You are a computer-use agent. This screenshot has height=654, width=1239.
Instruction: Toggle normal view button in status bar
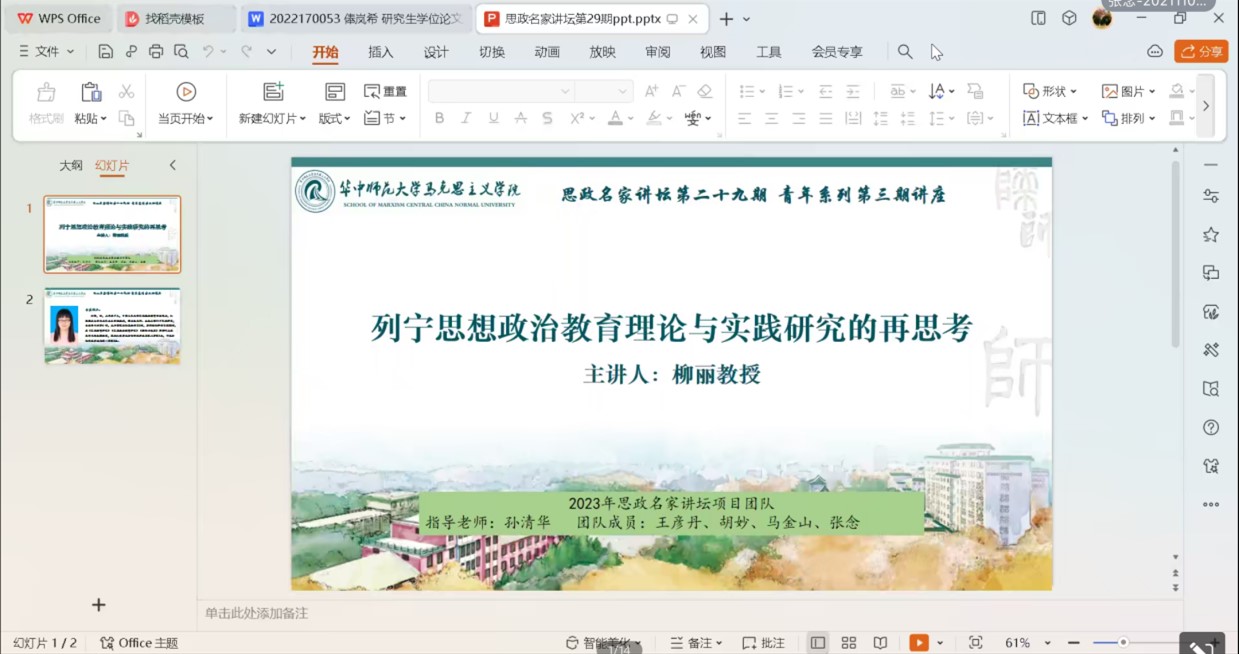(x=818, y=643)
